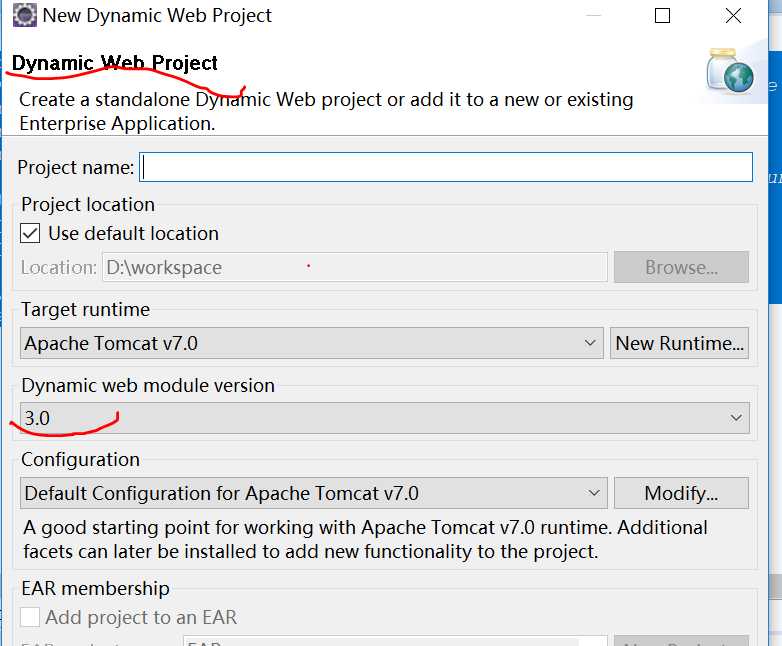The image size is (782, 646).
Task: Click the Target runtime dropdown arrow
Action: click(590, 343)
